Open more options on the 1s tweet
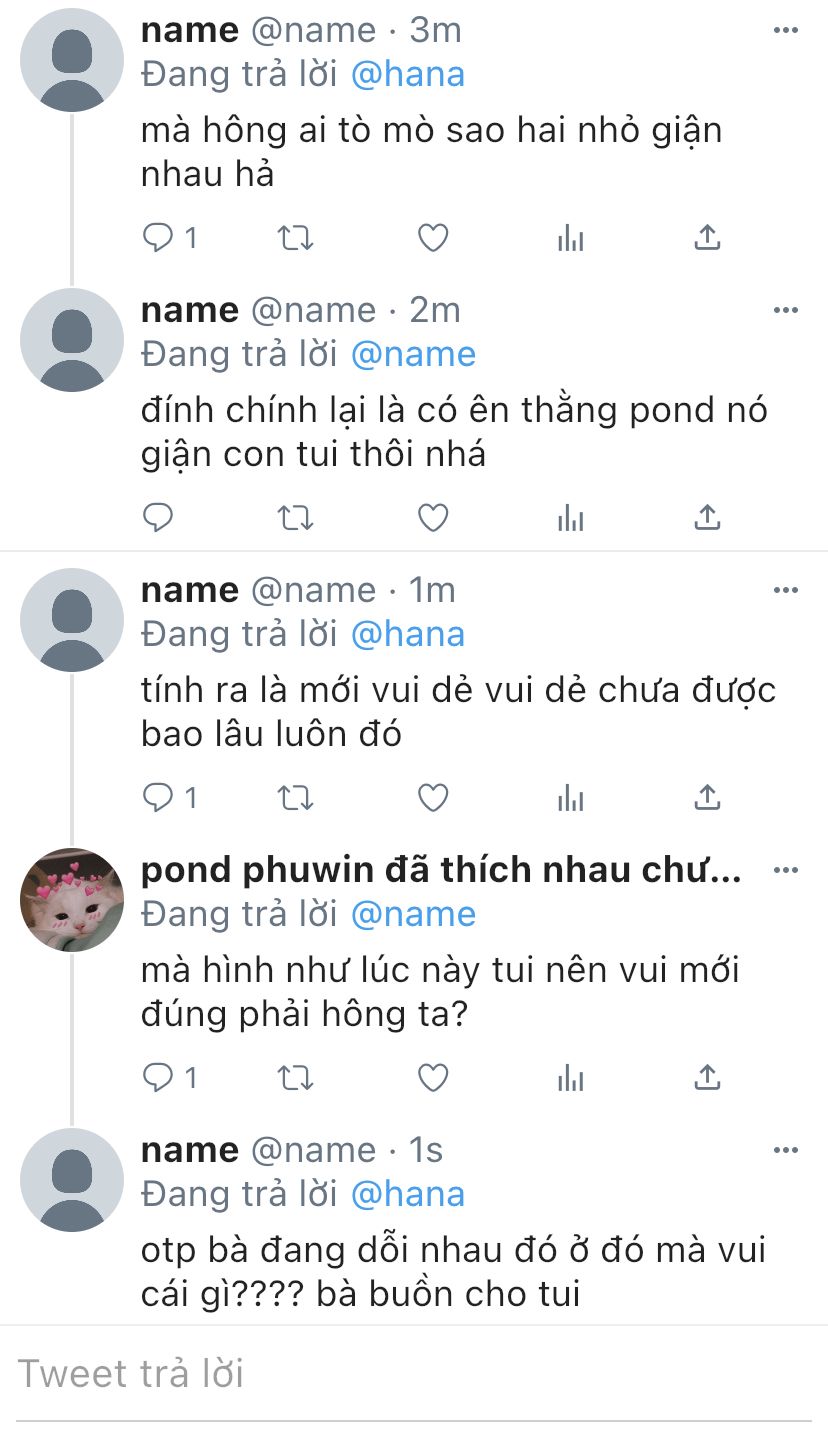This screenshot has width=828, height=1450. 786,1151
